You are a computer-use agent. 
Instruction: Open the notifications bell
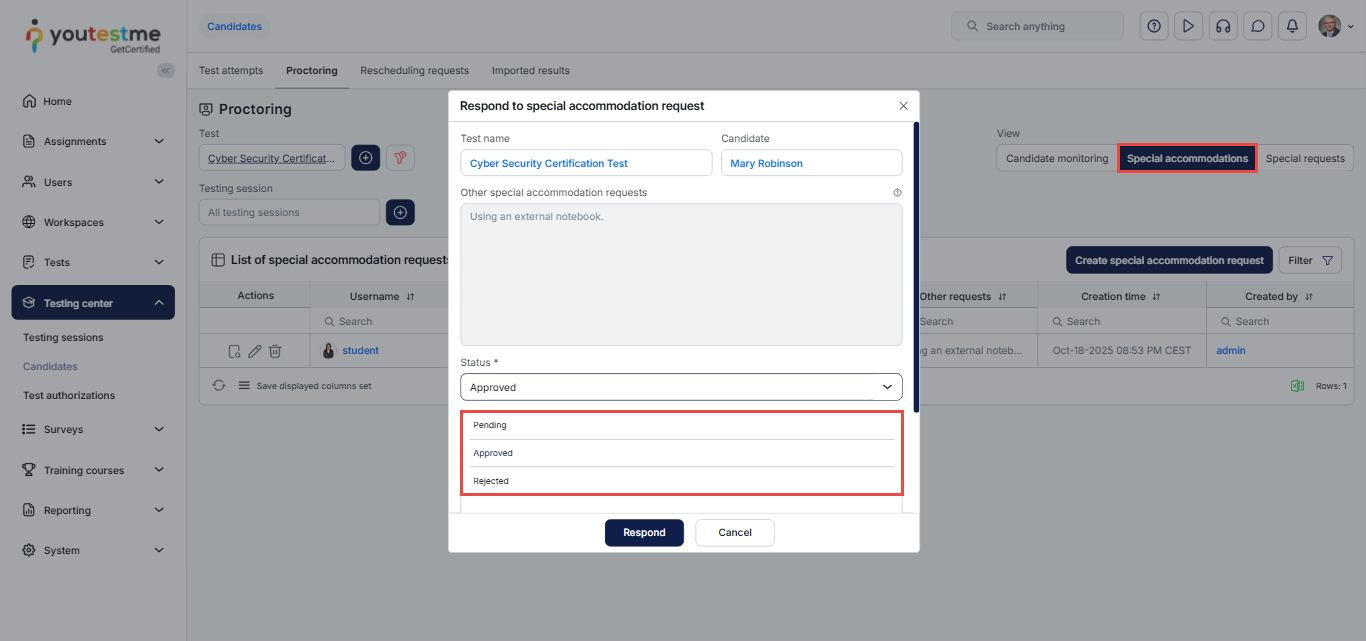click(1292, 27)
